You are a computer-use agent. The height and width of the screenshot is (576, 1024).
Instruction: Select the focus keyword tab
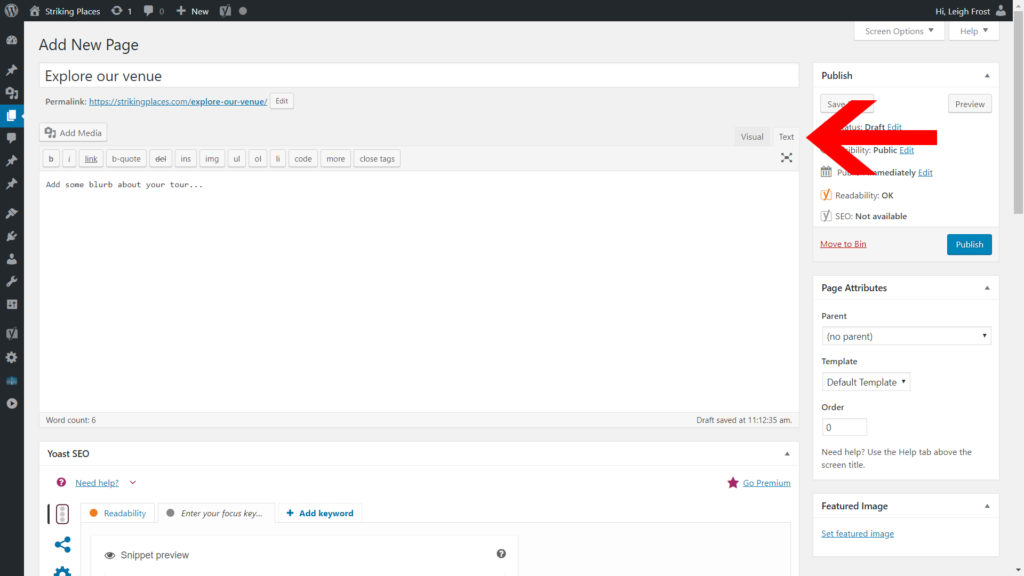(216, 513)
